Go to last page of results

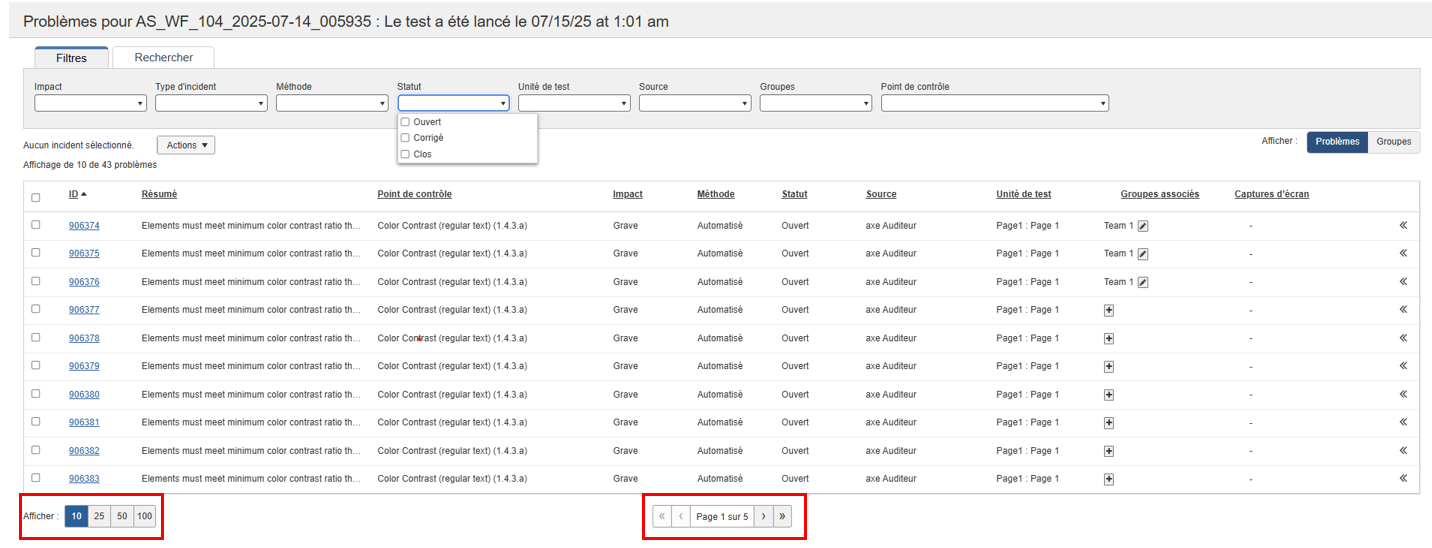(782, 517)
